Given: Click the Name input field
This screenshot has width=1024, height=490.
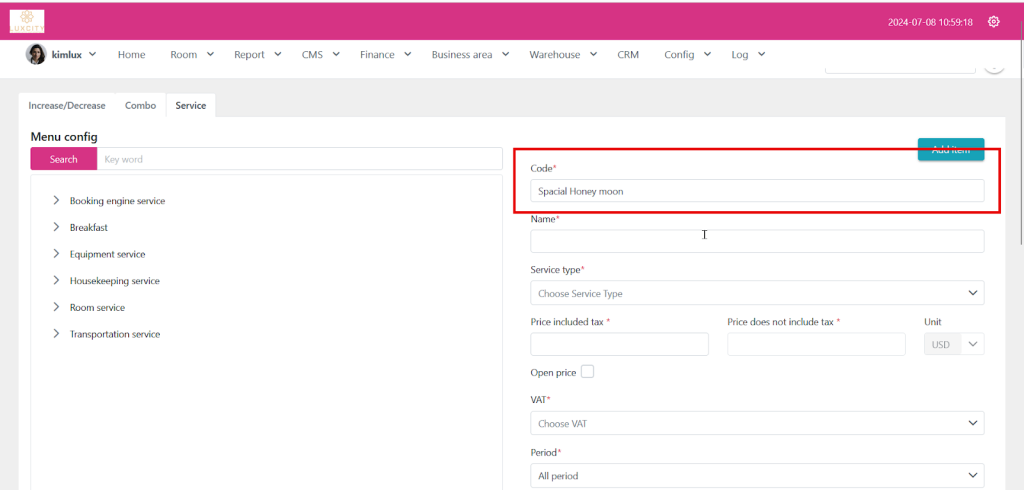Looking at the screenshot, I should pyautogui.click(x=756, y=241).
